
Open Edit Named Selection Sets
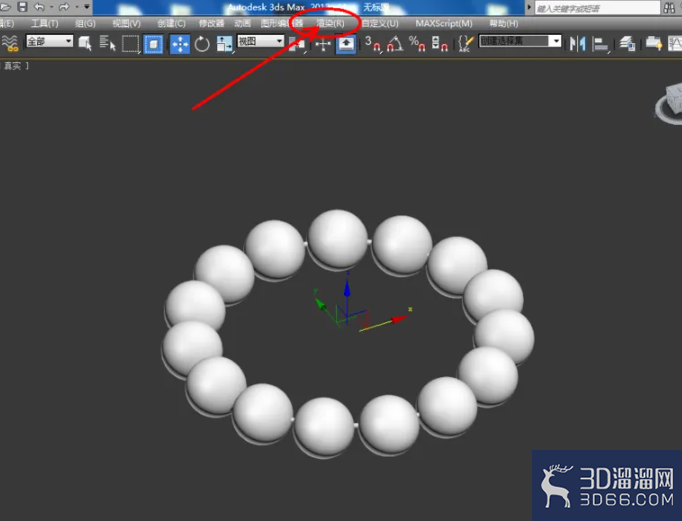466,44
